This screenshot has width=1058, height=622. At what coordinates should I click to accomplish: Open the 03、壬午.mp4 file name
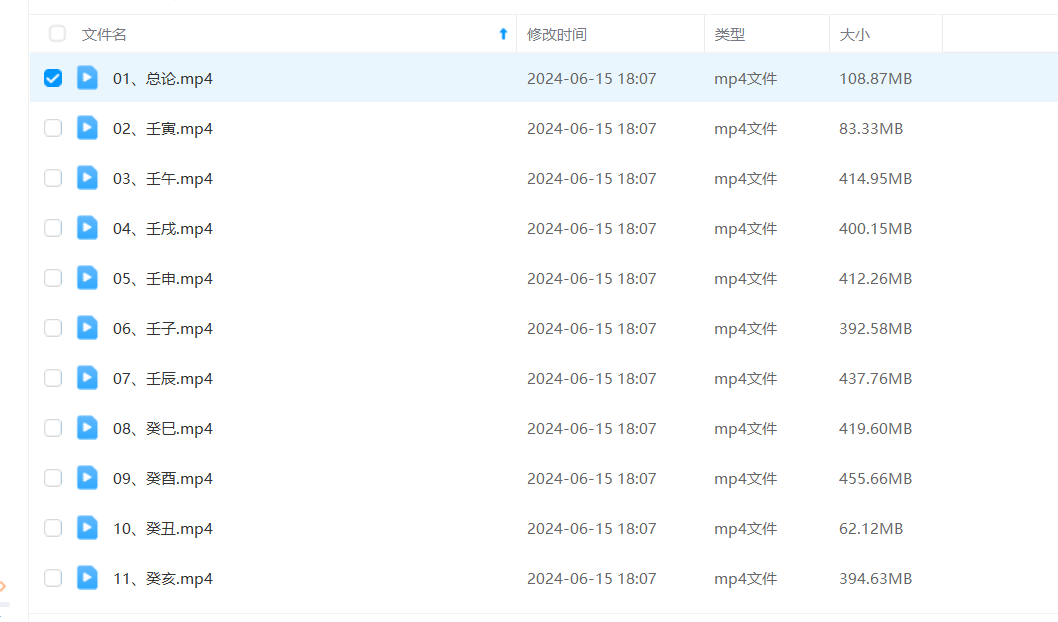coord(163,178)
